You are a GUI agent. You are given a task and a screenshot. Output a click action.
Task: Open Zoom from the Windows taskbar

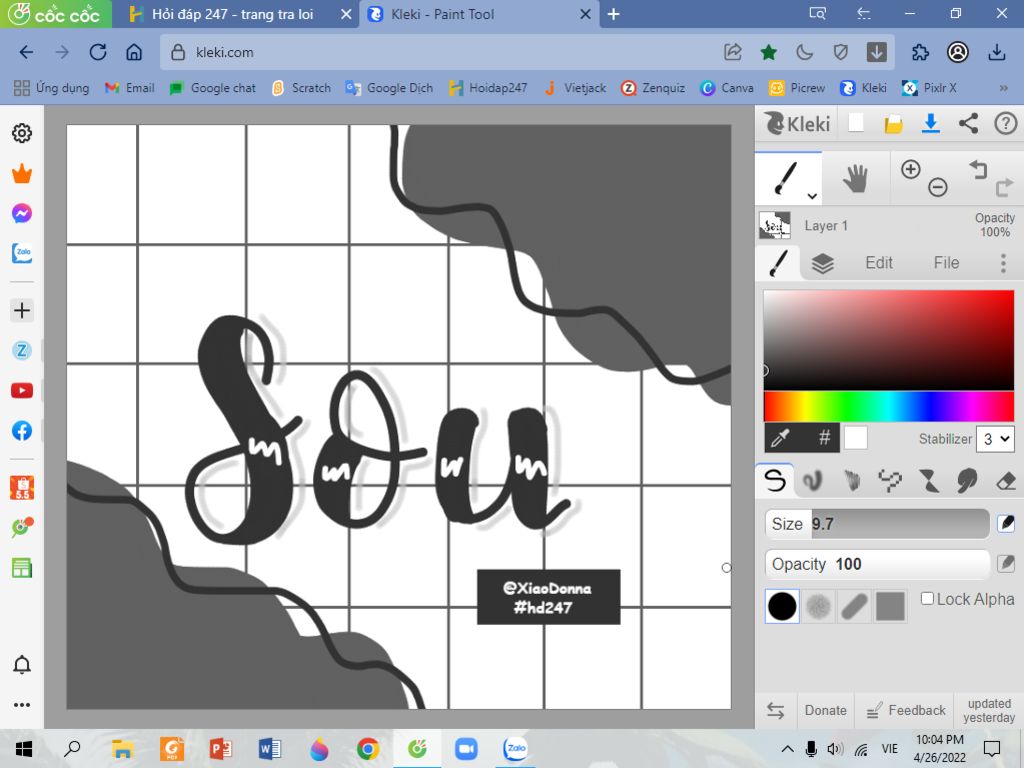click(466, 749)
